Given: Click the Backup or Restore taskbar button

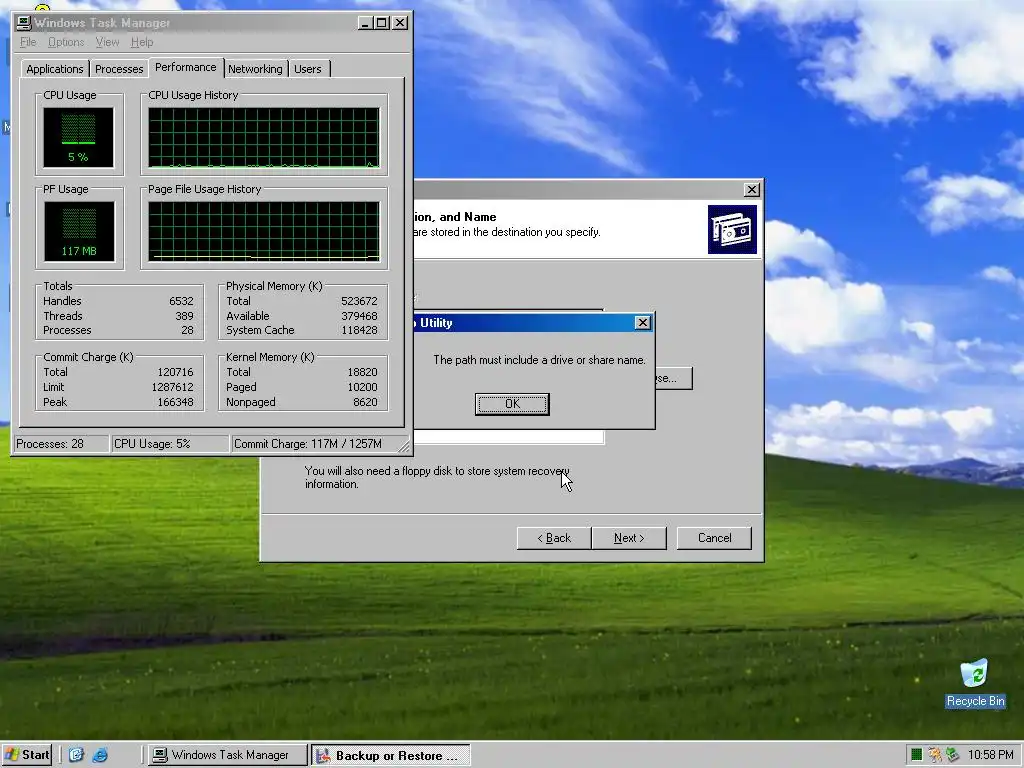Looking at the screenshot, I should click(x=390, y=755).
